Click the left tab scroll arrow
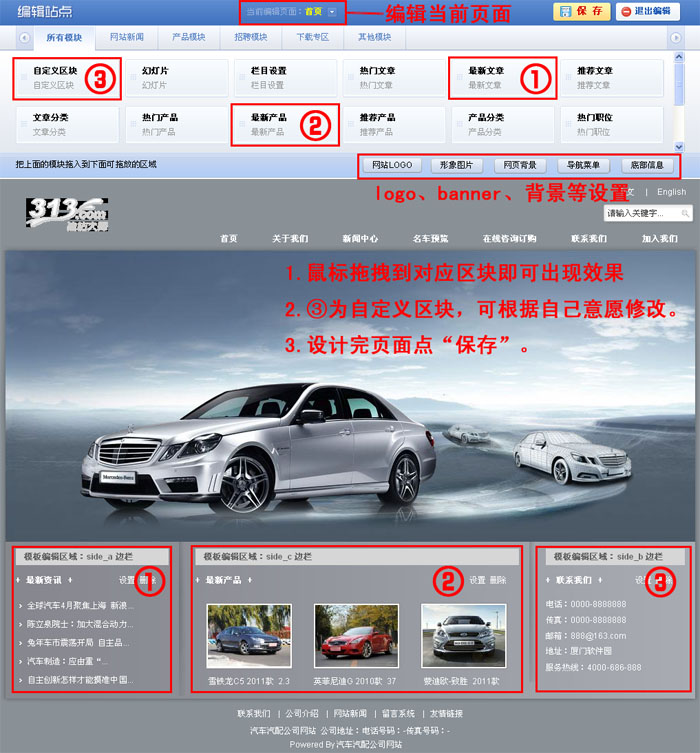Viewport: 700px width, 753px height. (24, 37)
